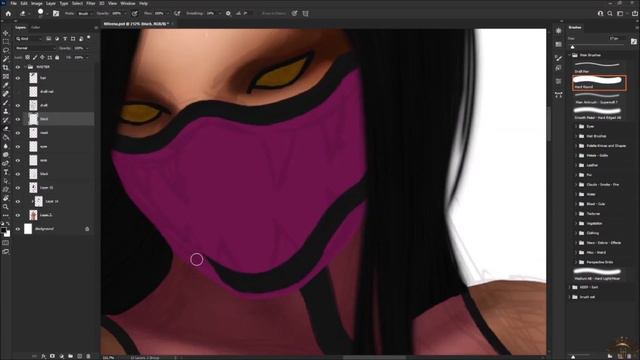Expand the Leather brush folder

pos(576,165)
